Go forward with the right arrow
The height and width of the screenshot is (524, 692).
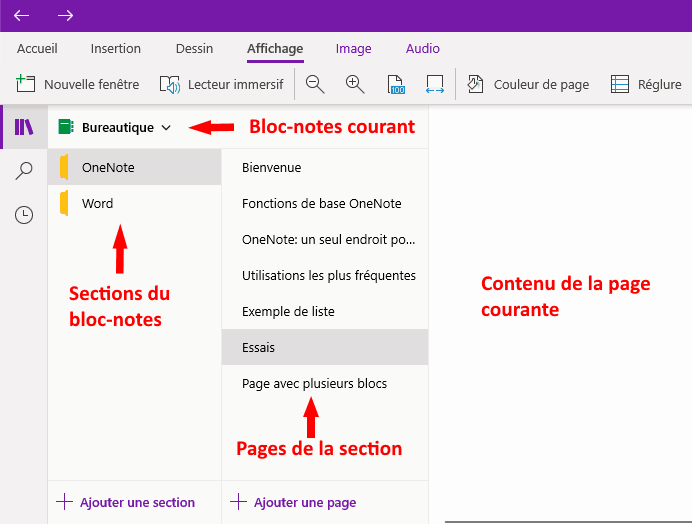(65, 15)
